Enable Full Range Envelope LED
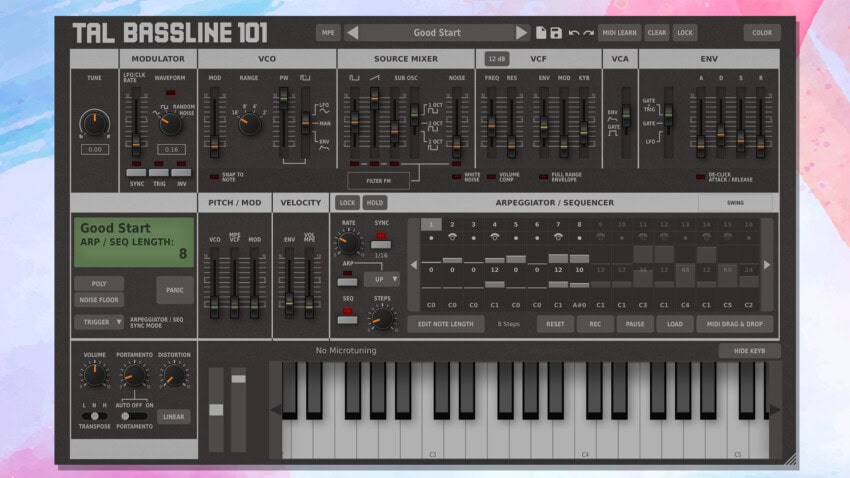Viewport: 850px width, 478px height. coord(543,177)
